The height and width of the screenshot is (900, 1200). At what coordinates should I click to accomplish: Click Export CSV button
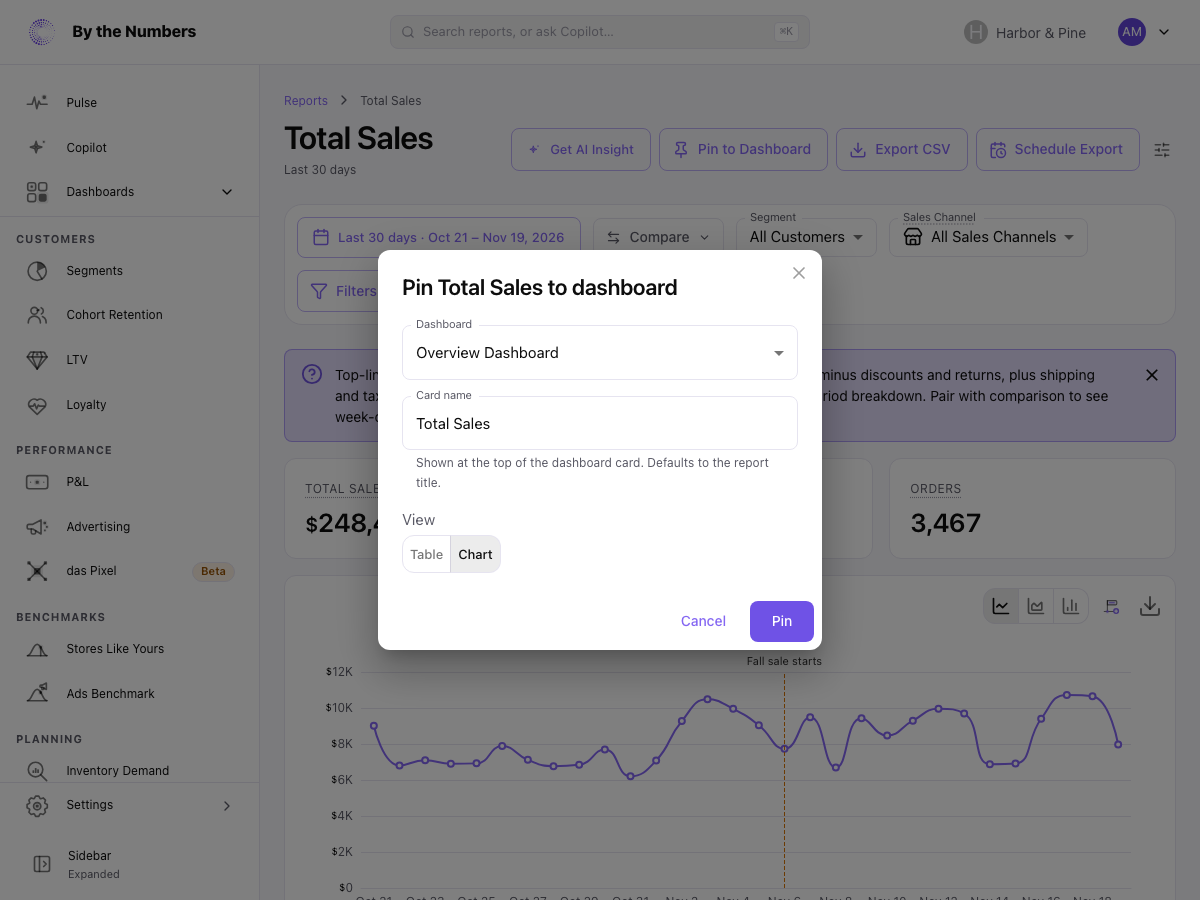[902, 150]
